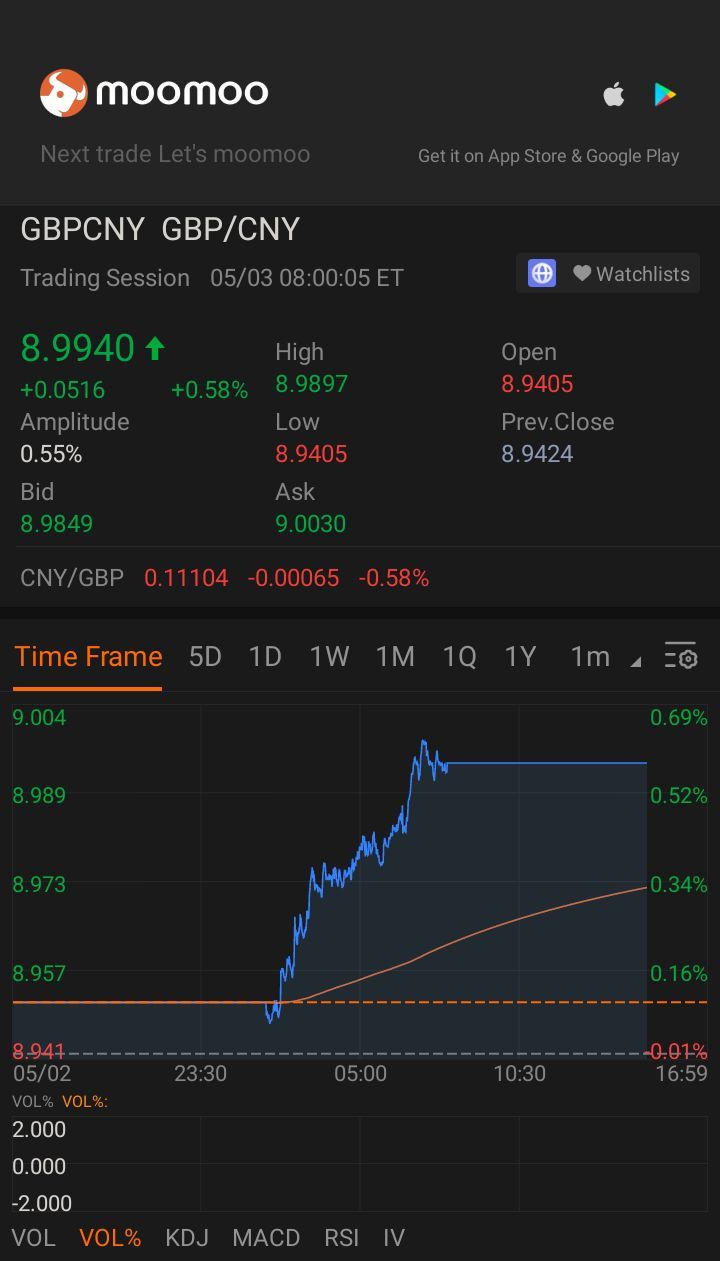The width and height of the screenshot is (720, 1261).
Task: Open the Google Play store icon
Action: pyautogui.click(x=665, y=95)
